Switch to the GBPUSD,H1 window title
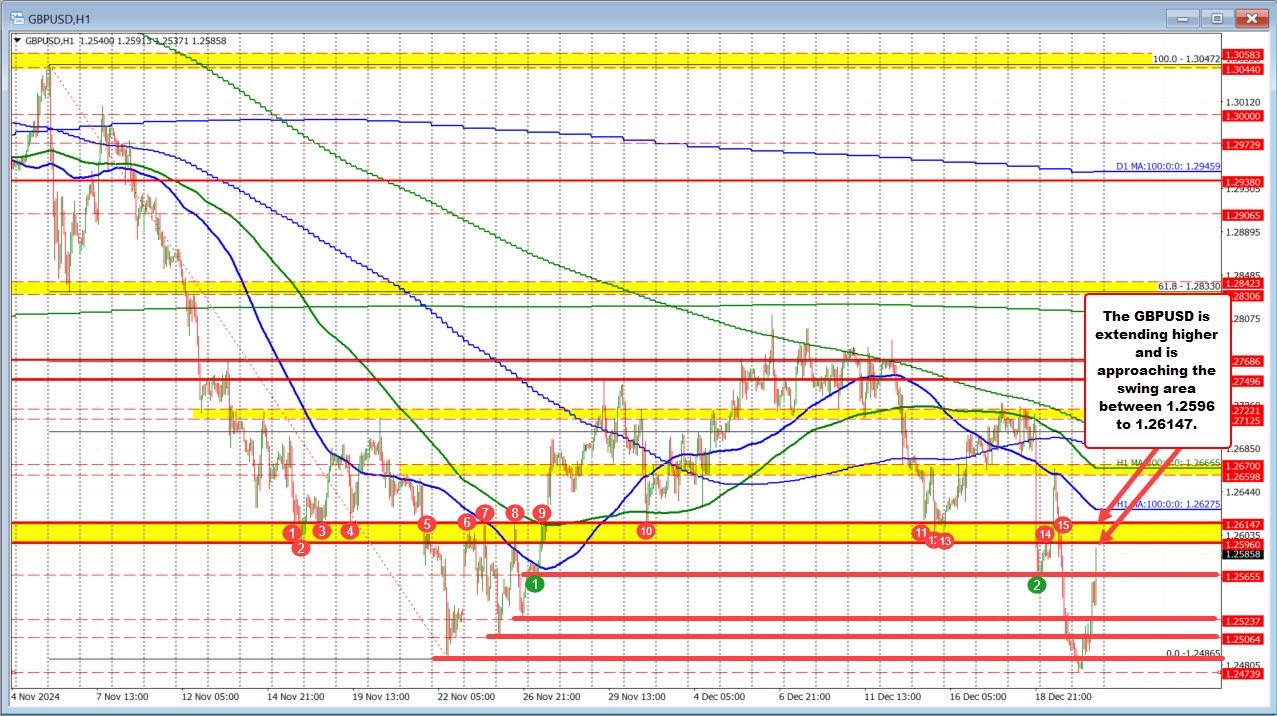The image size is (1277, 716). pos(60,17)
